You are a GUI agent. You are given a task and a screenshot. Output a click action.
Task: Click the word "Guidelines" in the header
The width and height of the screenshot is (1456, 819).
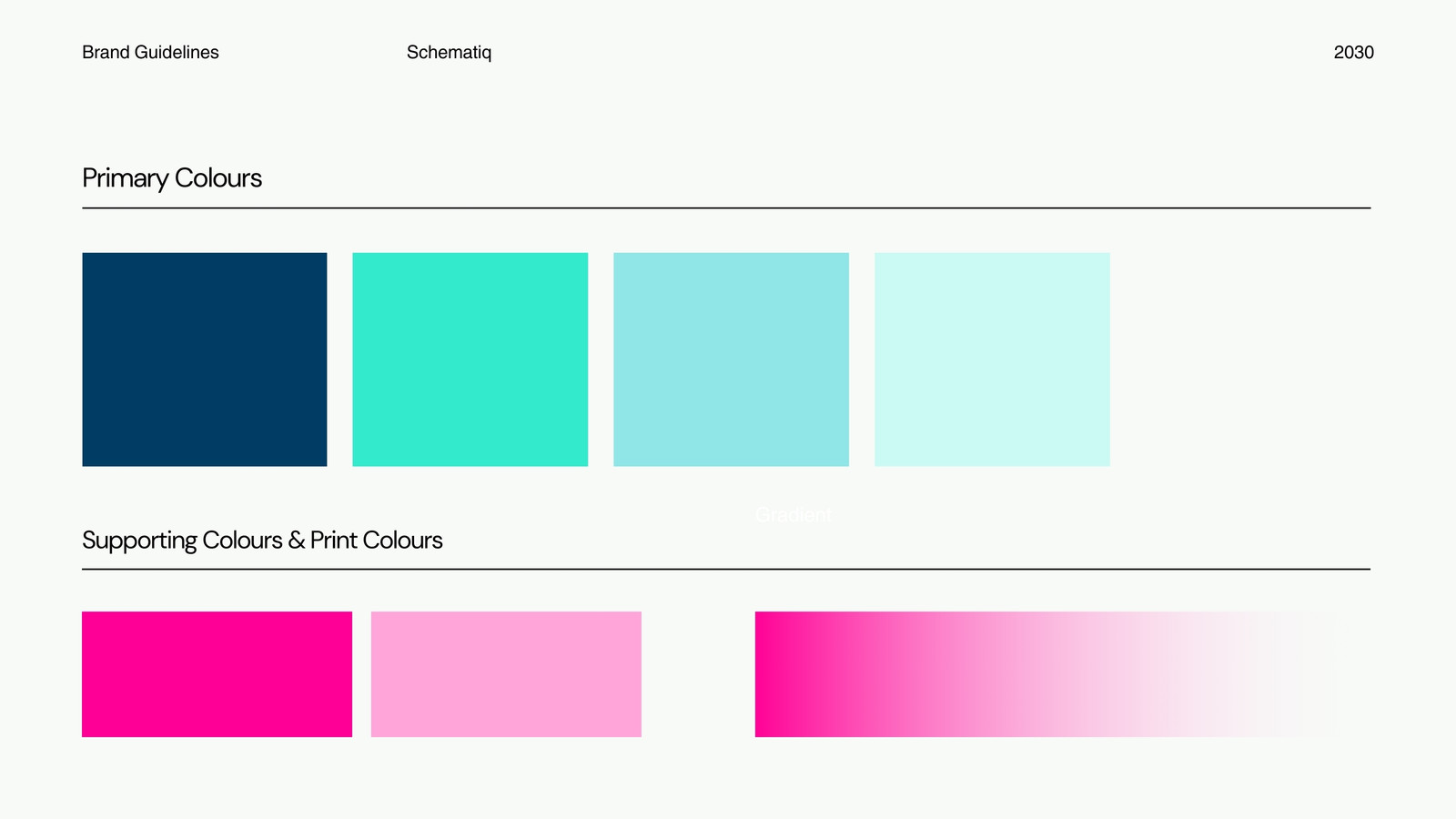(x=177, y=53)
